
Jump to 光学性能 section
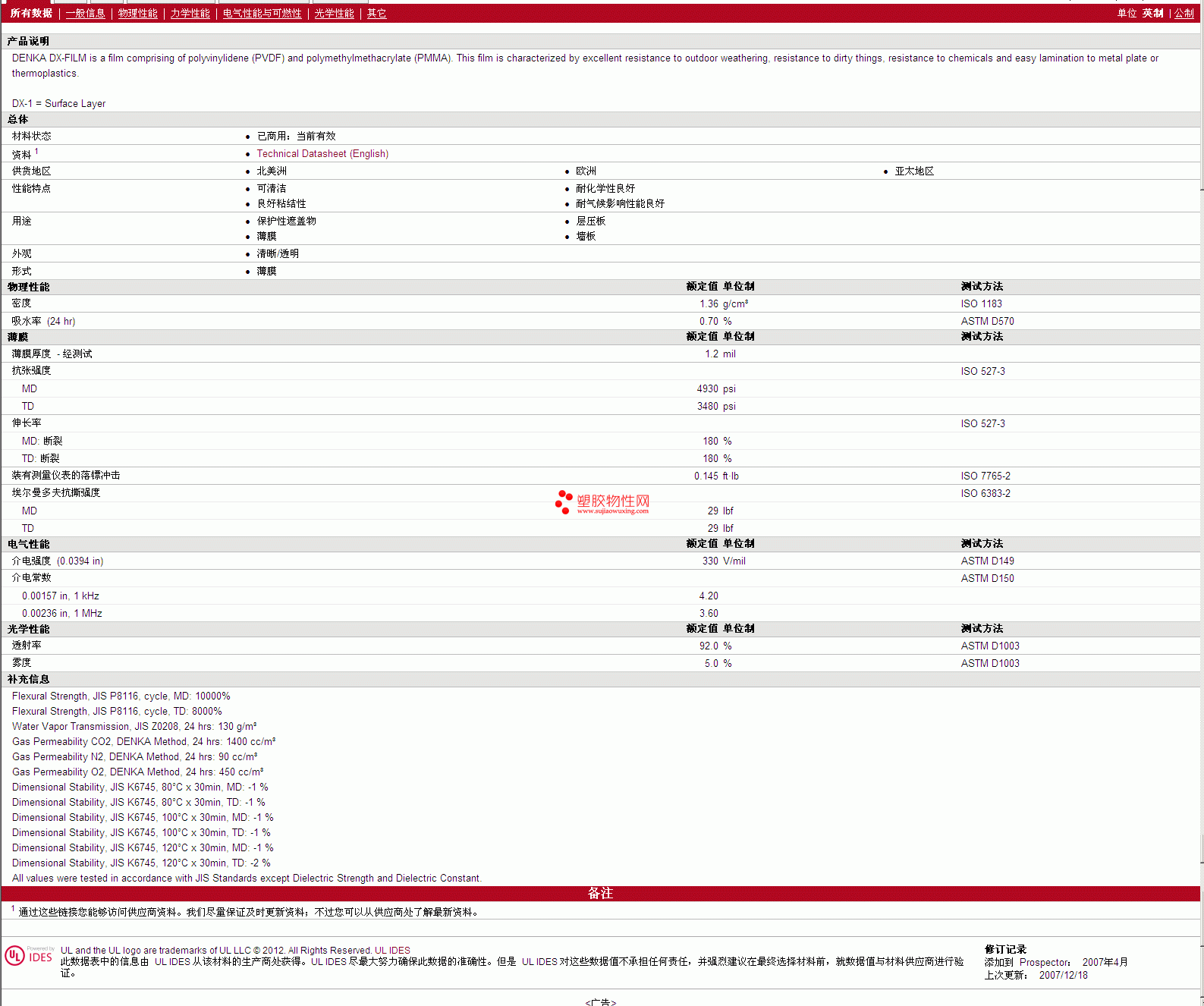[334, 14]
